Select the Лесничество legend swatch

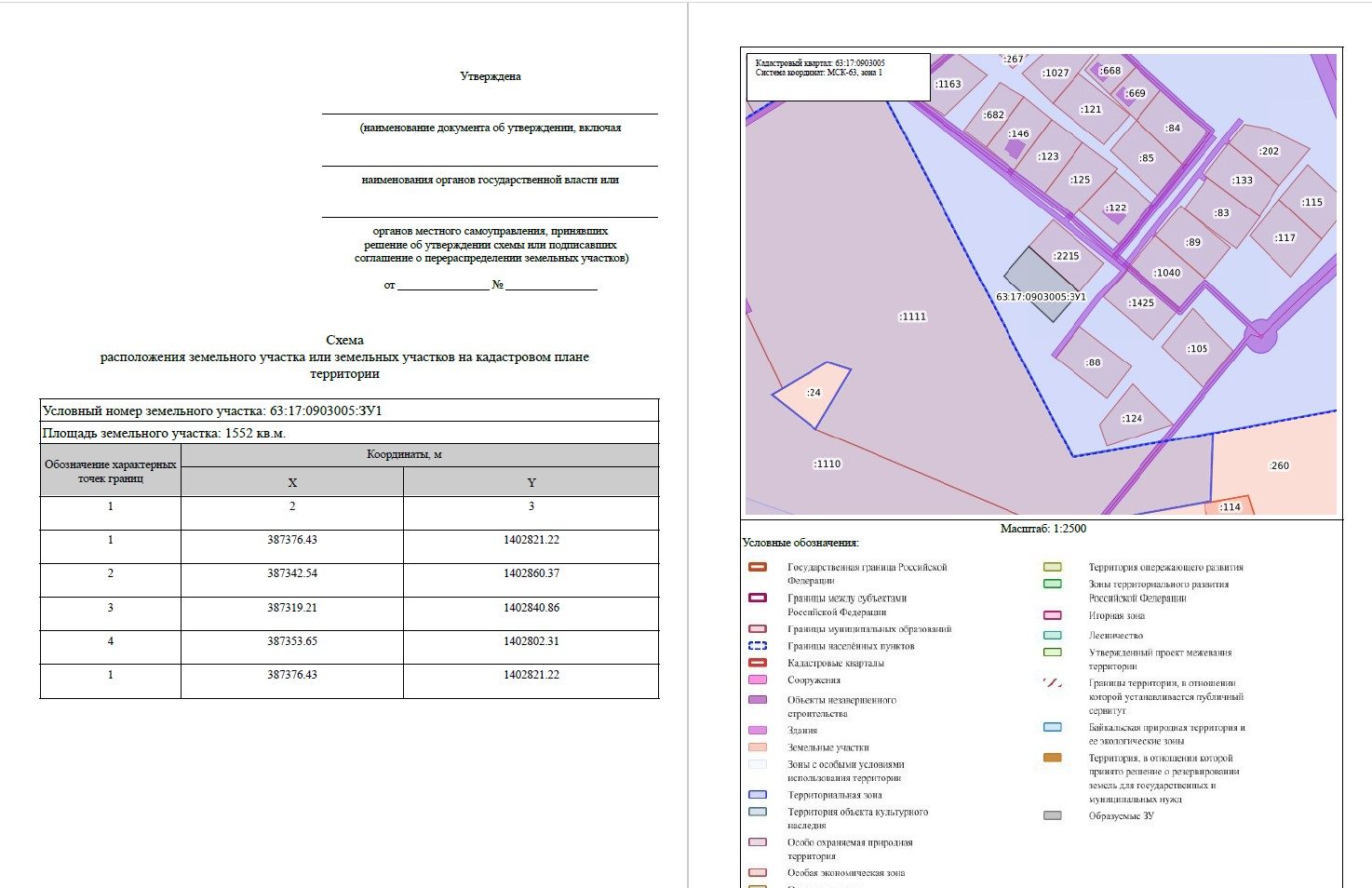pyautogui.click(x=1052, y=635)
